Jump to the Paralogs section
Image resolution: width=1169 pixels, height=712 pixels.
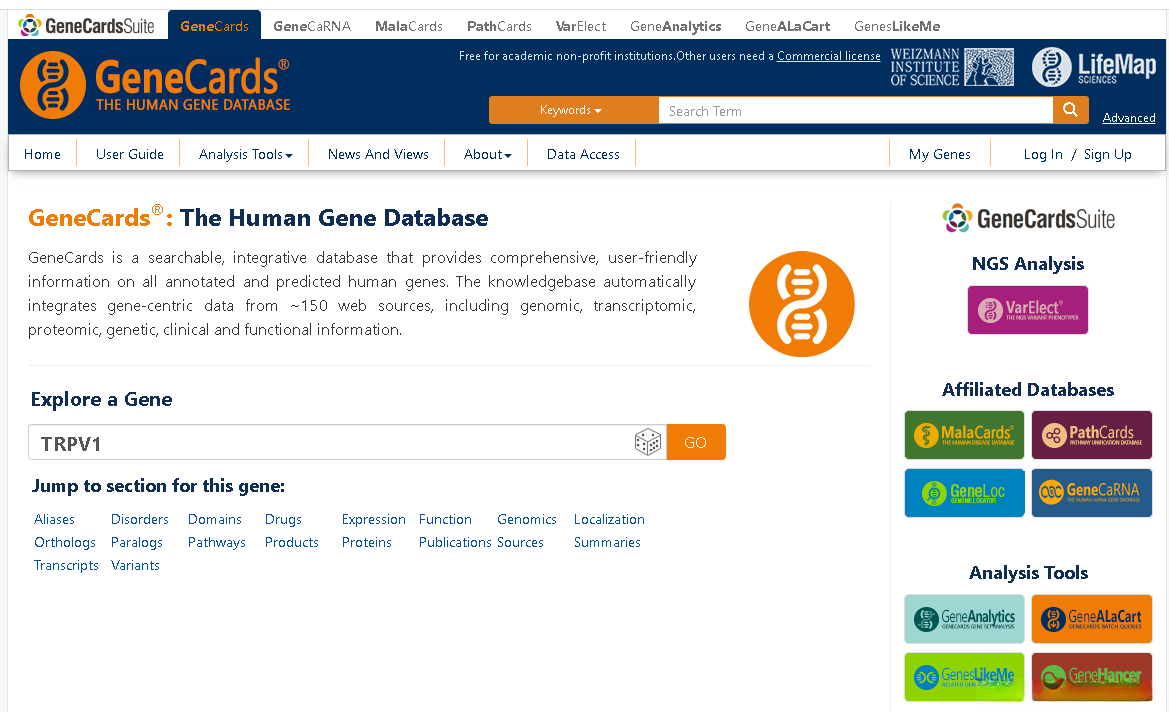point(136,542)
